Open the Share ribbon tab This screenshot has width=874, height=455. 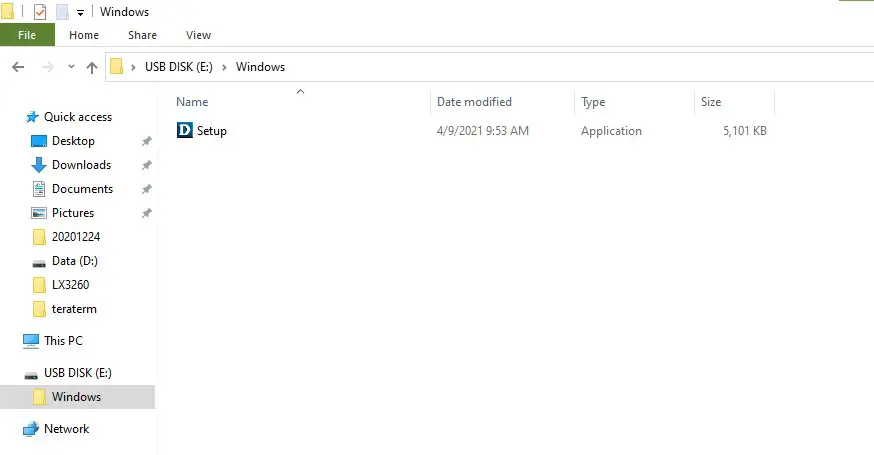[x=142, y=35]
